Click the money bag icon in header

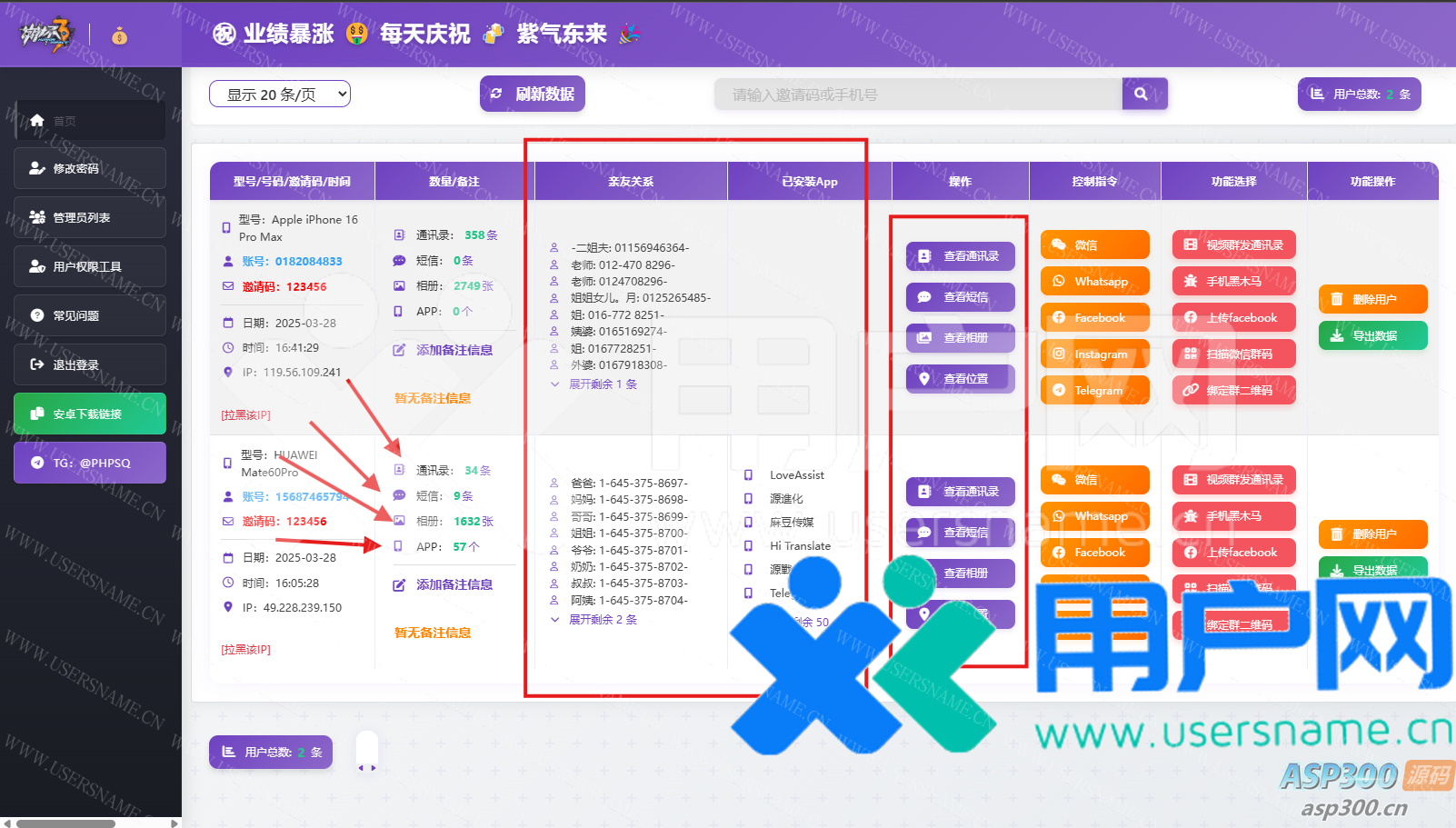pyautogui.click(x=119, y=36)
